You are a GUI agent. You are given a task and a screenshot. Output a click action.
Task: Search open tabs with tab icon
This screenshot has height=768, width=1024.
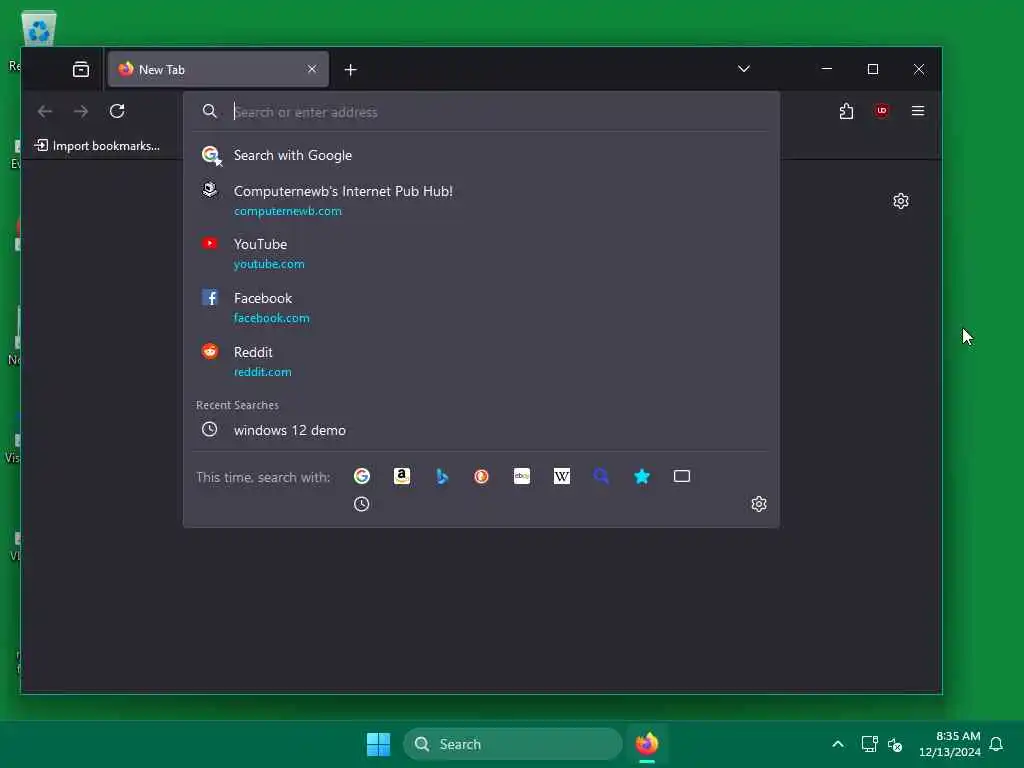click(x=682, y=476)
